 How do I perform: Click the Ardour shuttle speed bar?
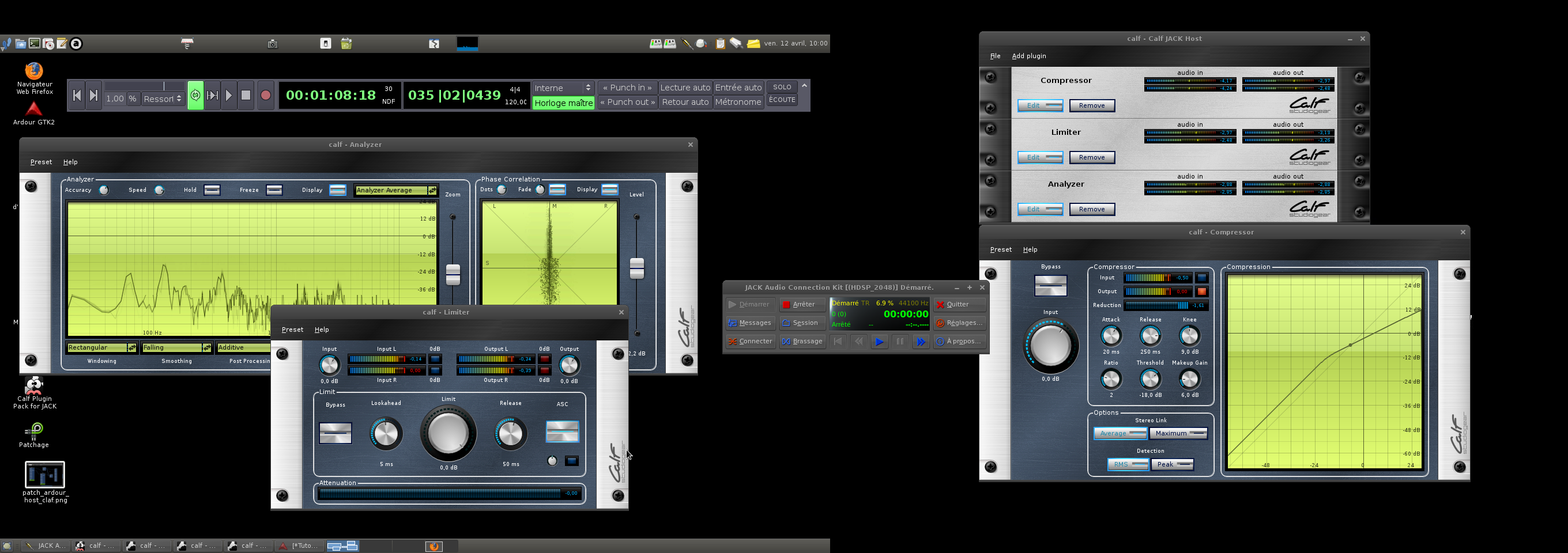144,86
